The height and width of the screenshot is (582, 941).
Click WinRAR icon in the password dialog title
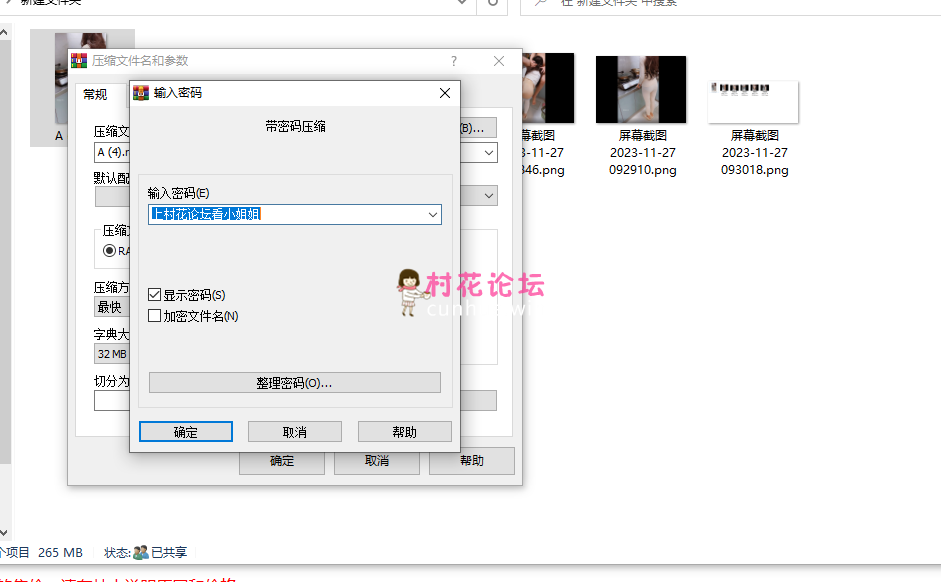(140, 93)
